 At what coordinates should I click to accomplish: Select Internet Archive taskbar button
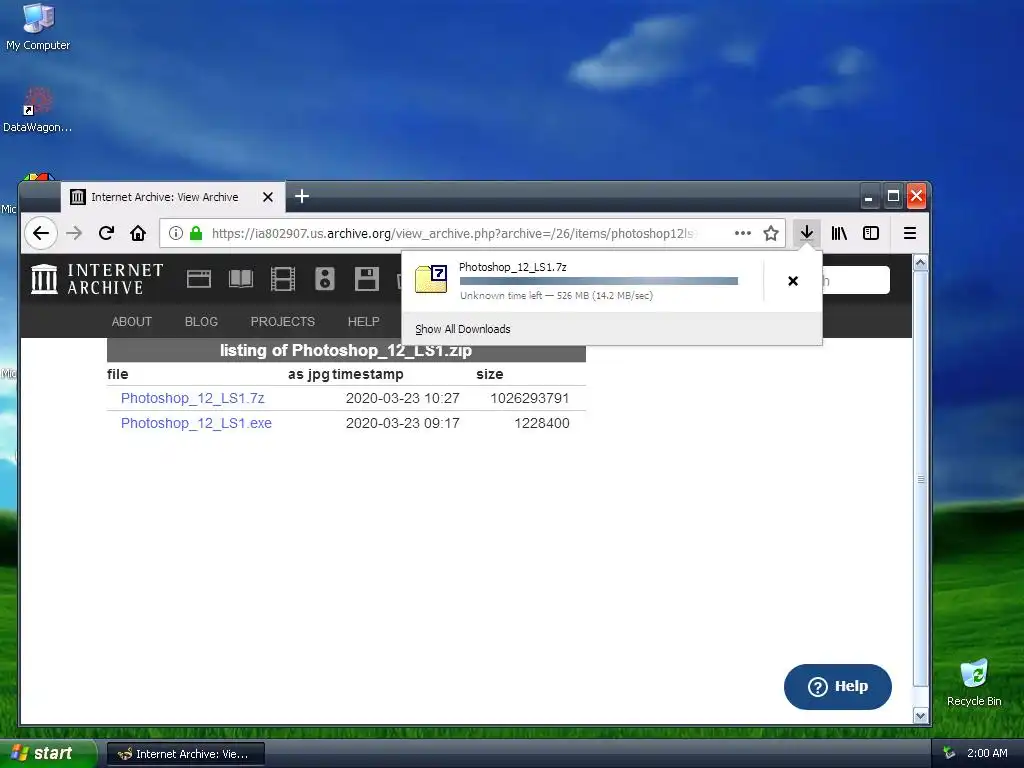(x=185, y=754)
